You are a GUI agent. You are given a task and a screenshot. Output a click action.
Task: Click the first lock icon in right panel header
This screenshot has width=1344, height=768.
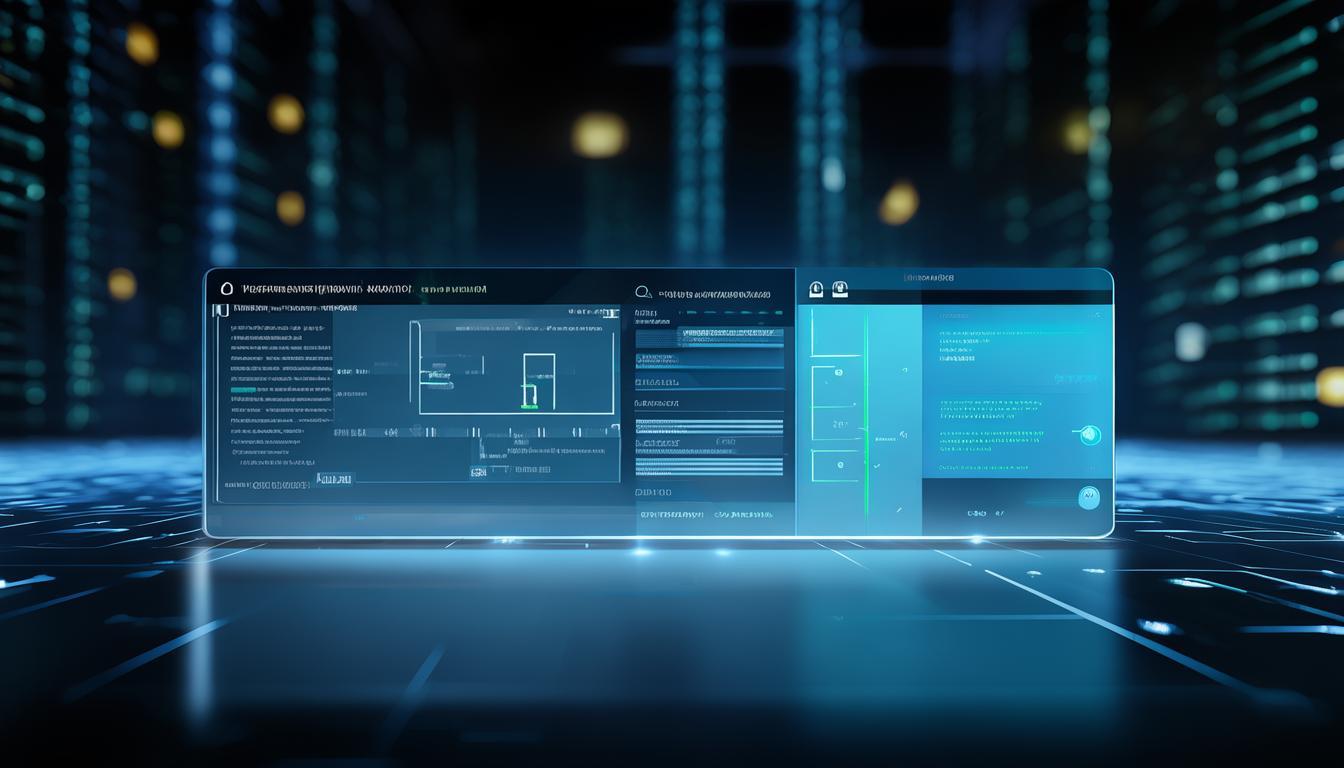point(816,290)
